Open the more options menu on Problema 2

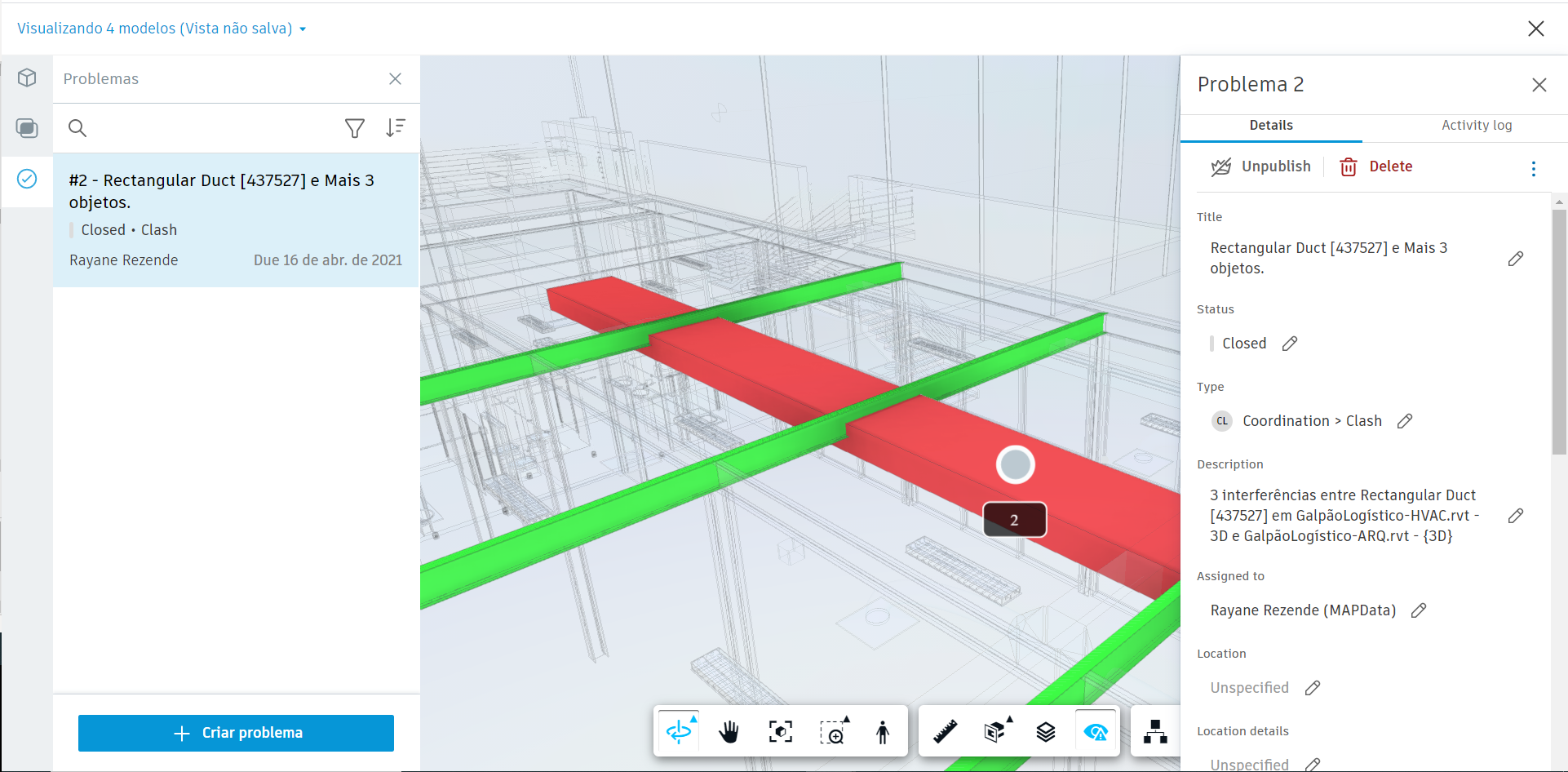[1534, 168]
